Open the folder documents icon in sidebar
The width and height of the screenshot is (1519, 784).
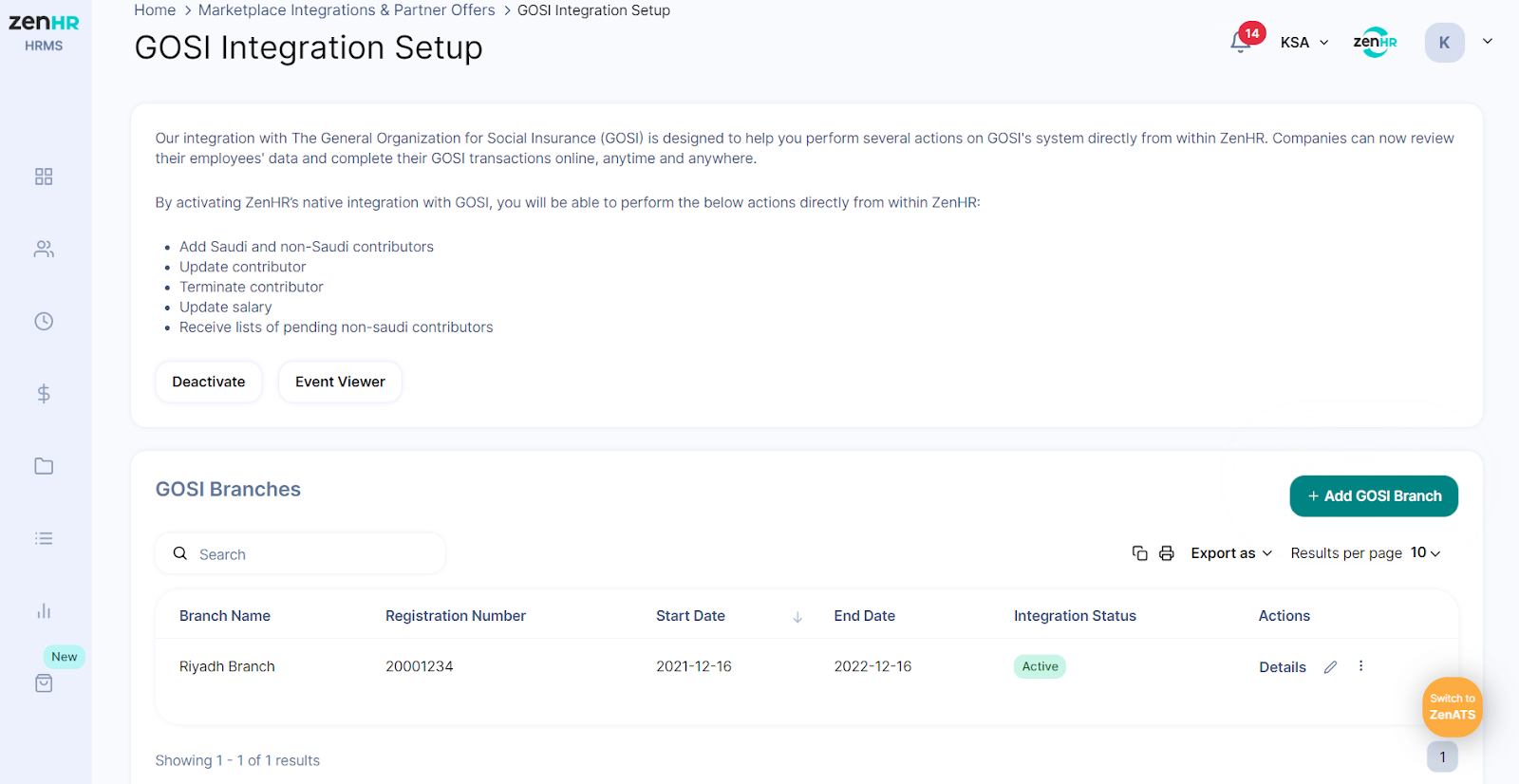click(44, 466)
